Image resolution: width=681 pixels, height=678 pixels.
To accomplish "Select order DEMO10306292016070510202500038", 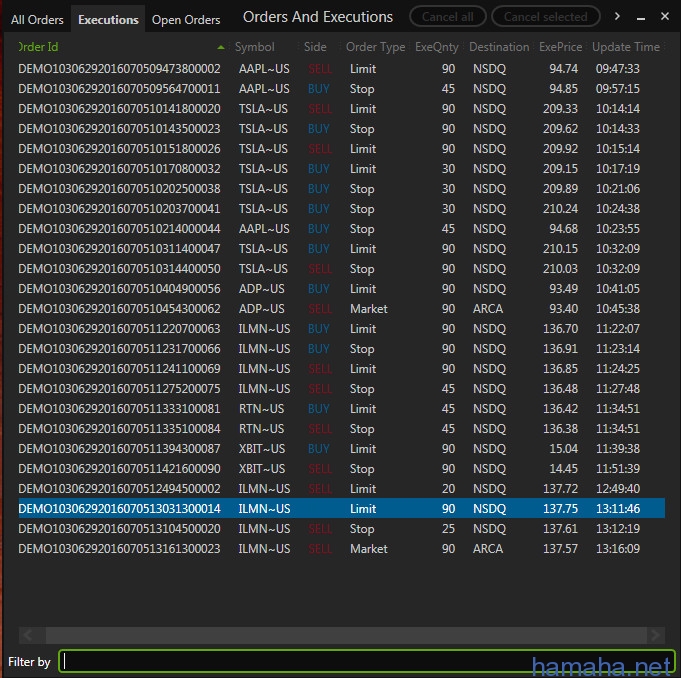I will (341, 189).
